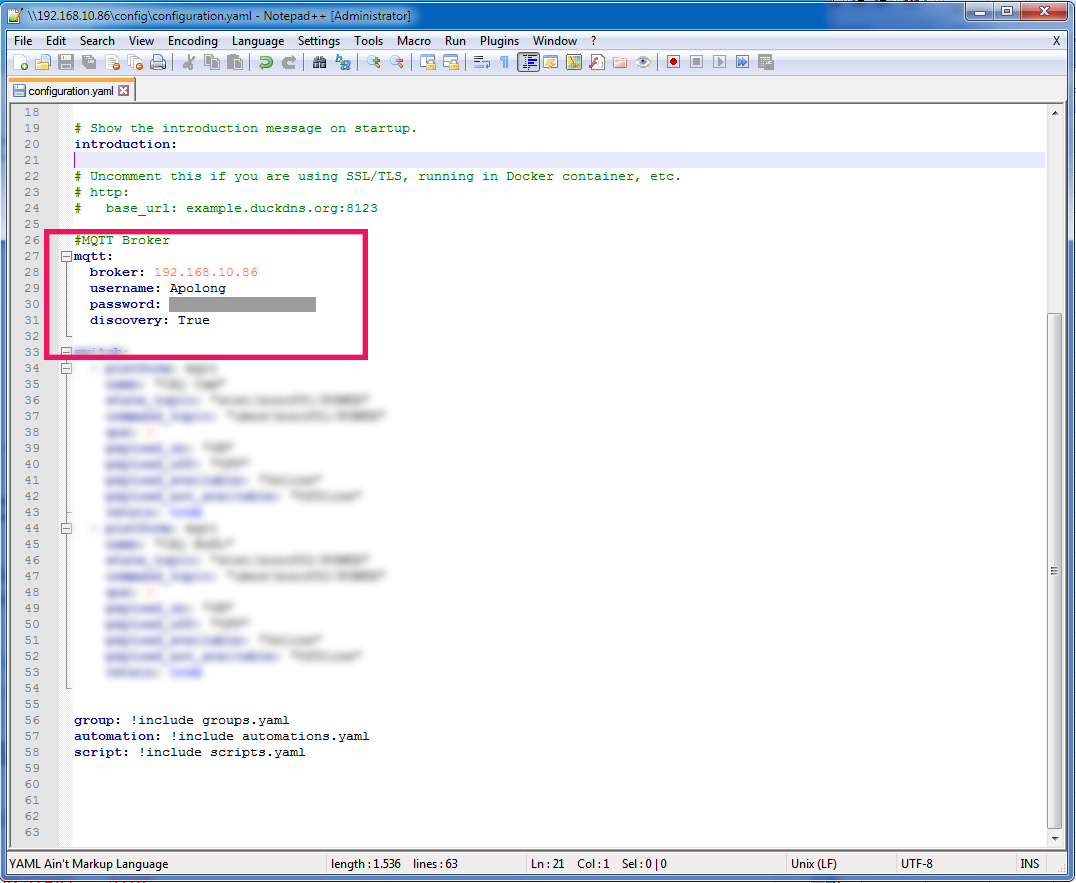Close the configuration.yaml tab with red X
This screenshot has height=883, width=1076.
click(124, 91)
